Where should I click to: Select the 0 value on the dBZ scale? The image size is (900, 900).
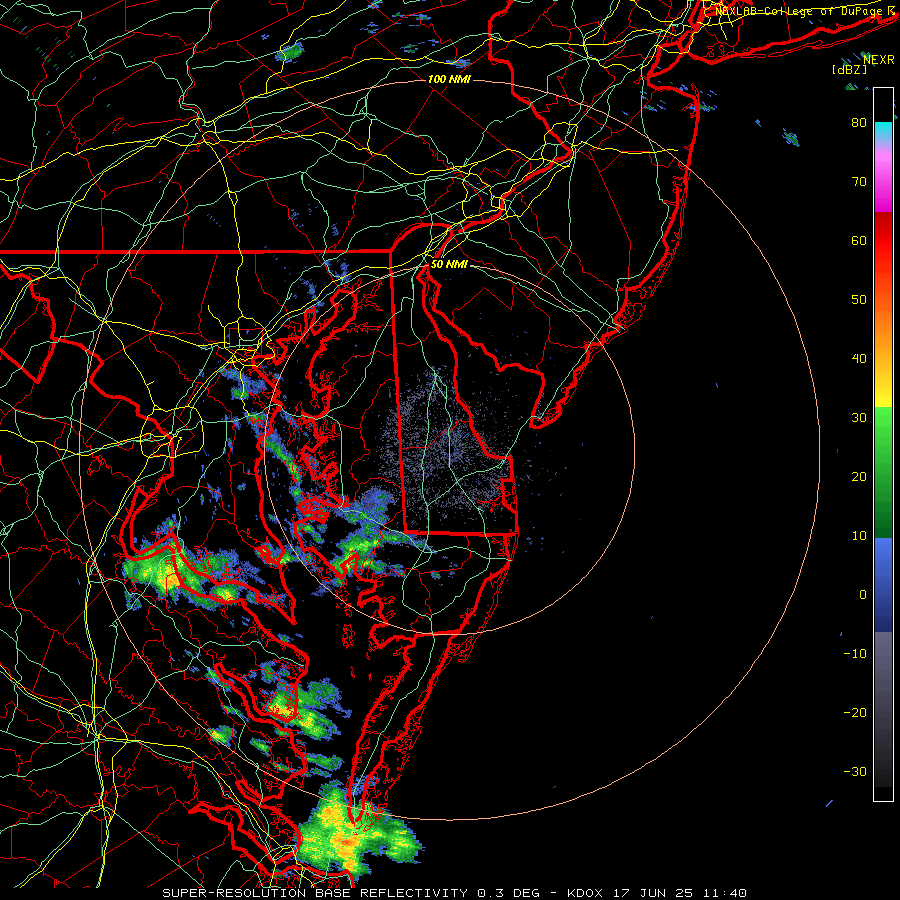tap(863, 595)
